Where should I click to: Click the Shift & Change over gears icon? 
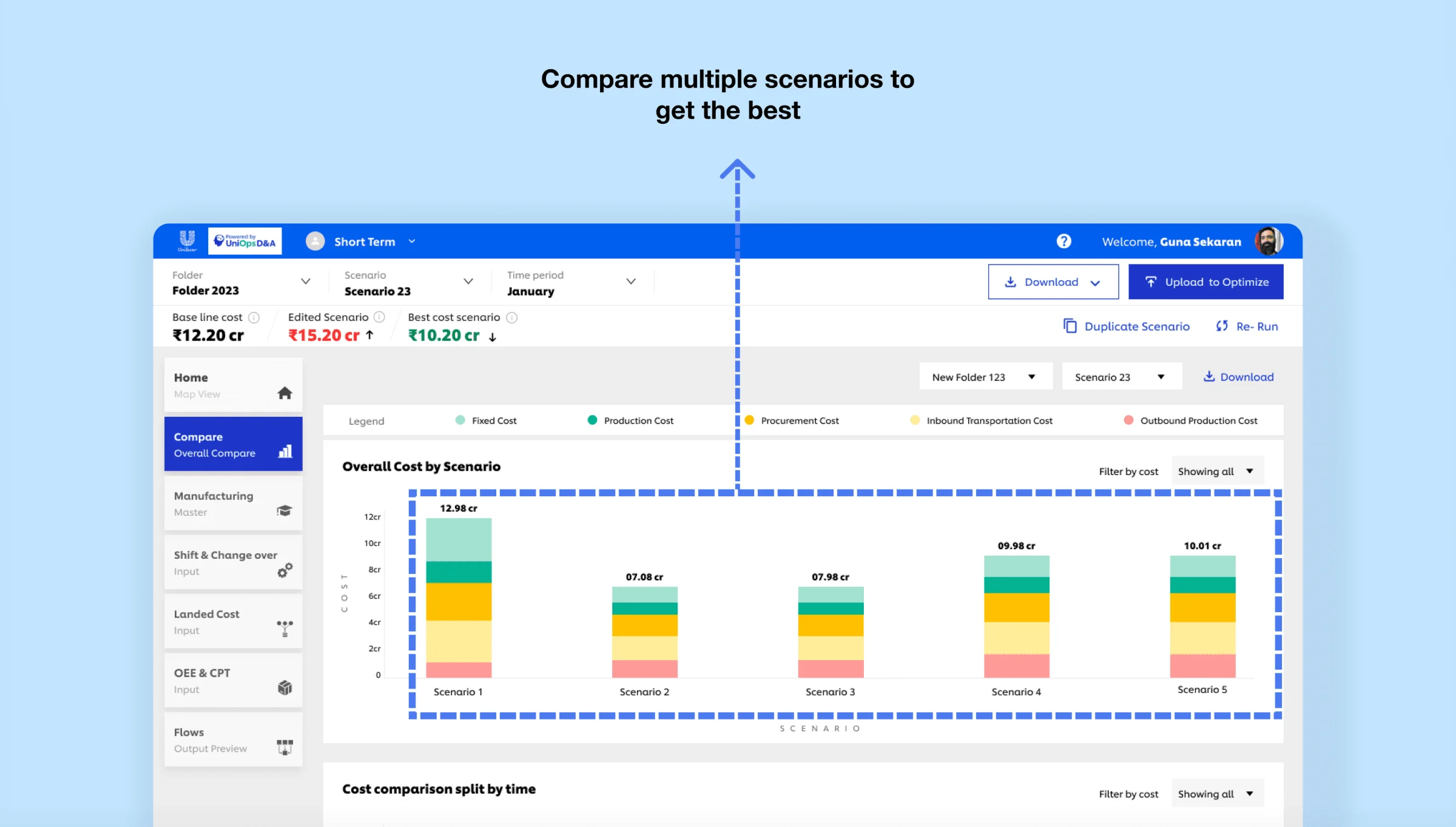point(285,570)
